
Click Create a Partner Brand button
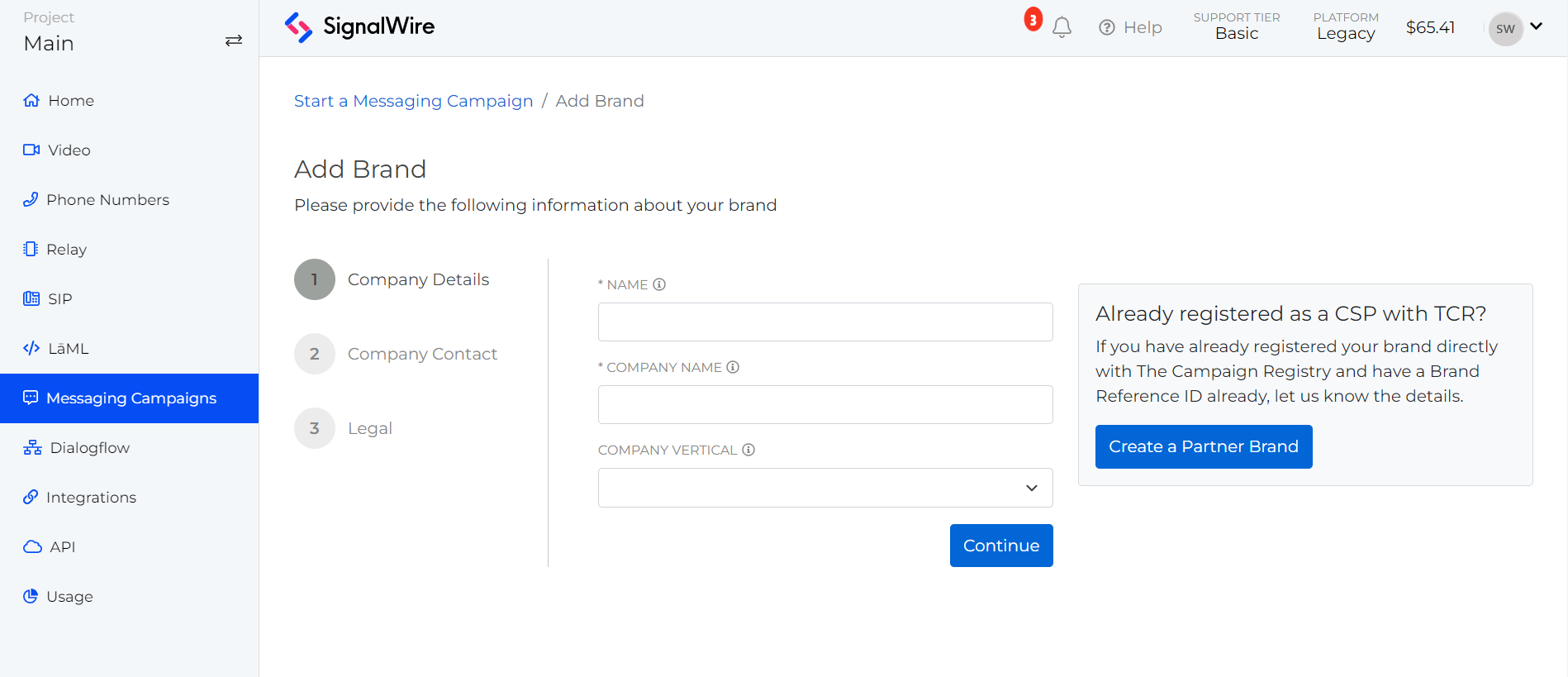point(1203,447)
